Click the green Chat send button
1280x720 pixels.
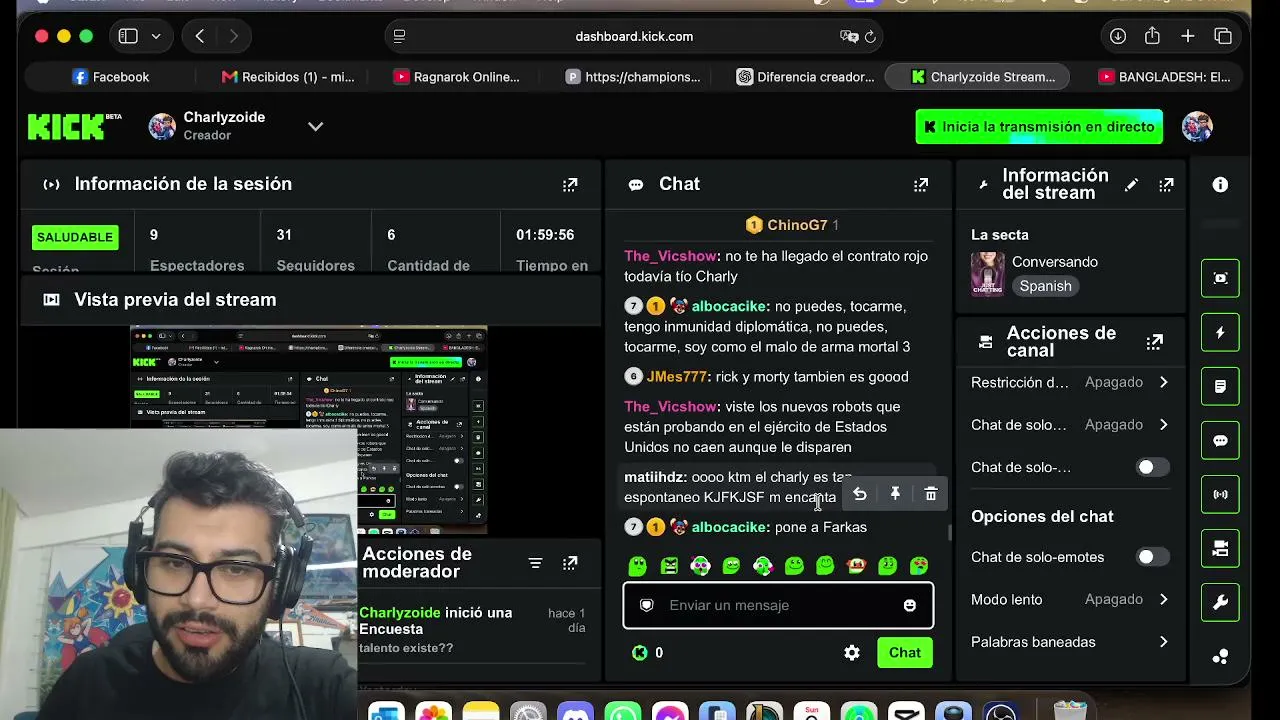(905, 653)
